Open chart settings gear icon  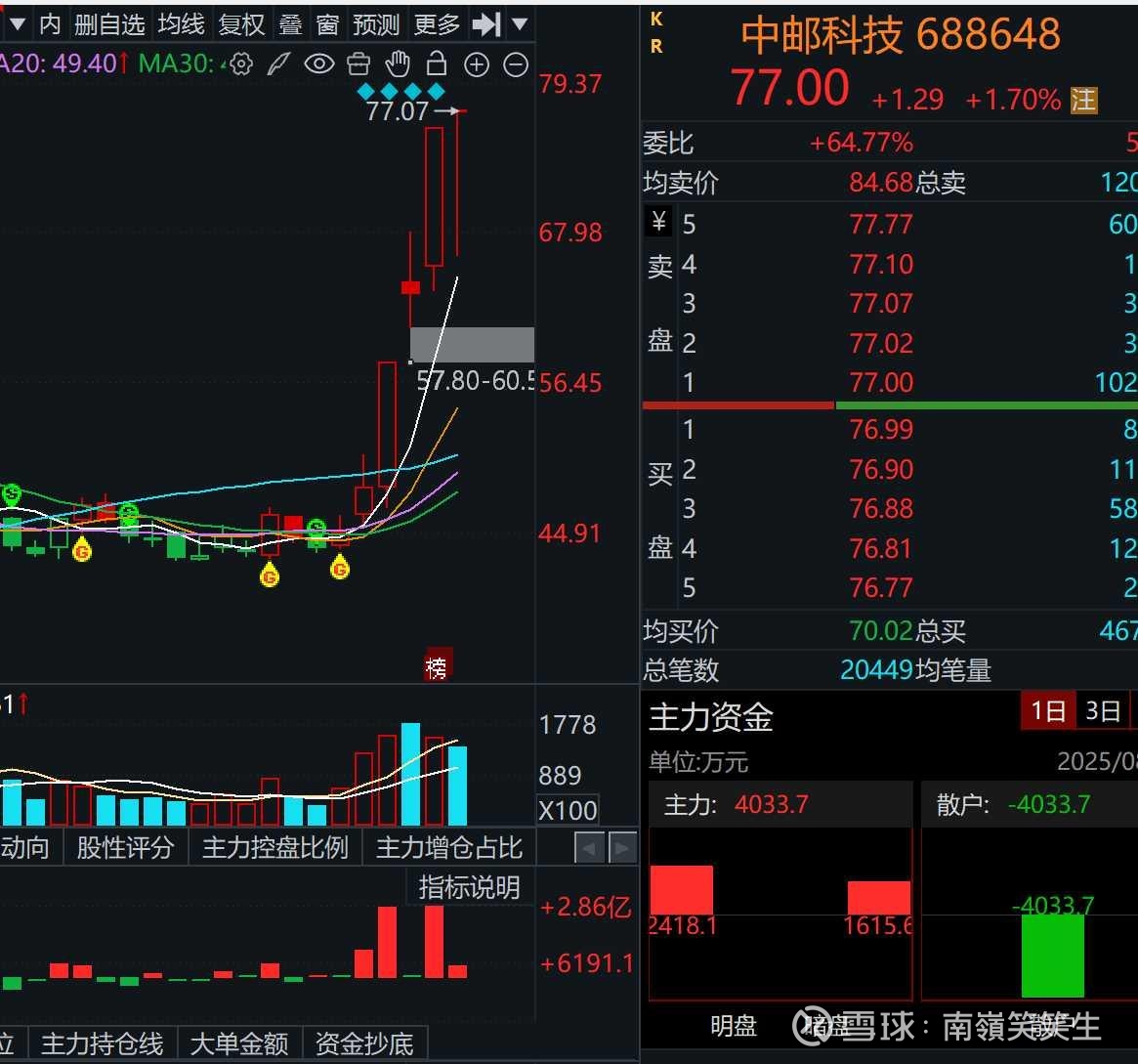[x=241, y=64]
